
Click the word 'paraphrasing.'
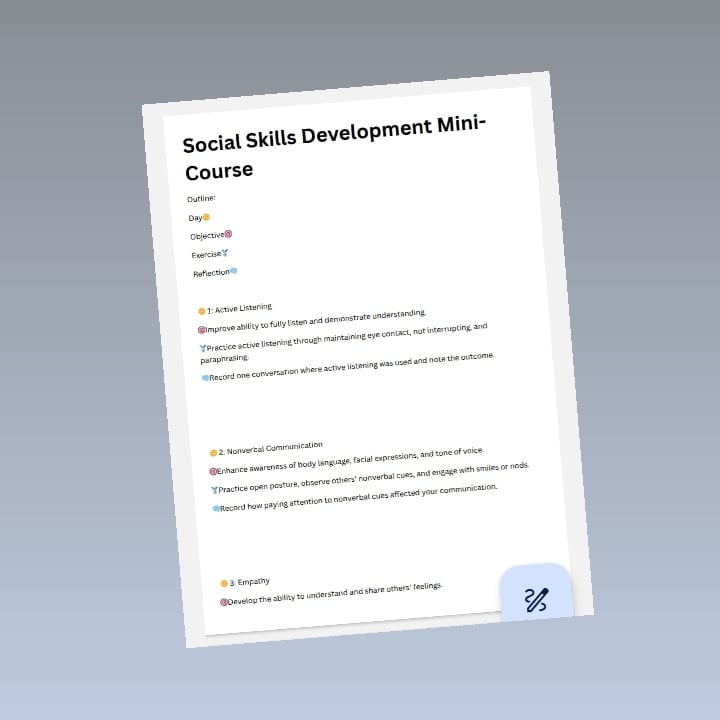coord(224,359)
